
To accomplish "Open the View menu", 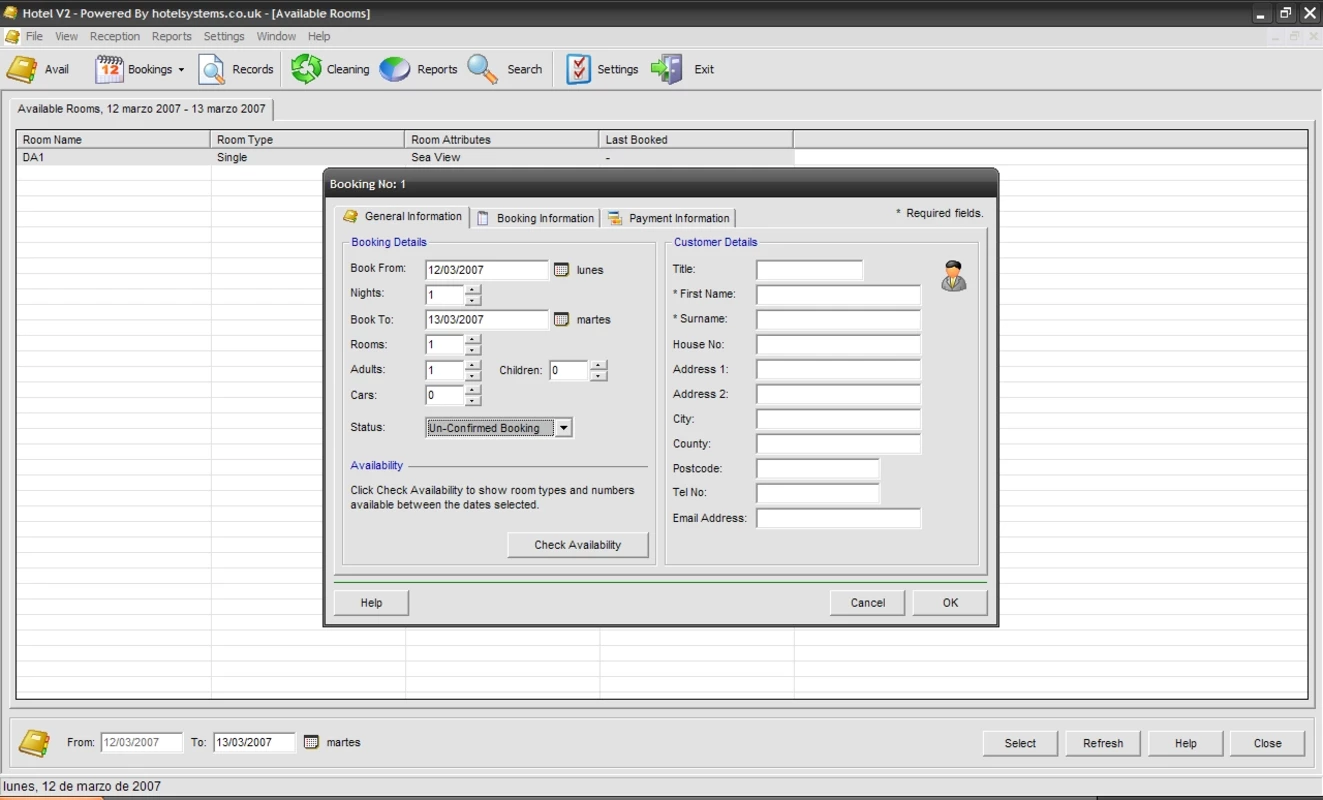I will (66, 36).
